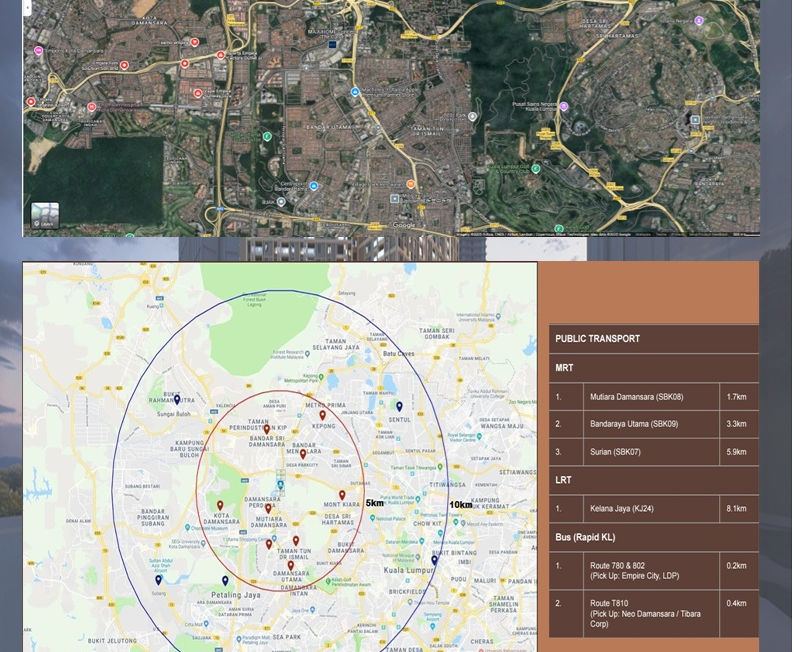Select the red pin at Kepong
This screenshot has height=652, width=794.
323,416
